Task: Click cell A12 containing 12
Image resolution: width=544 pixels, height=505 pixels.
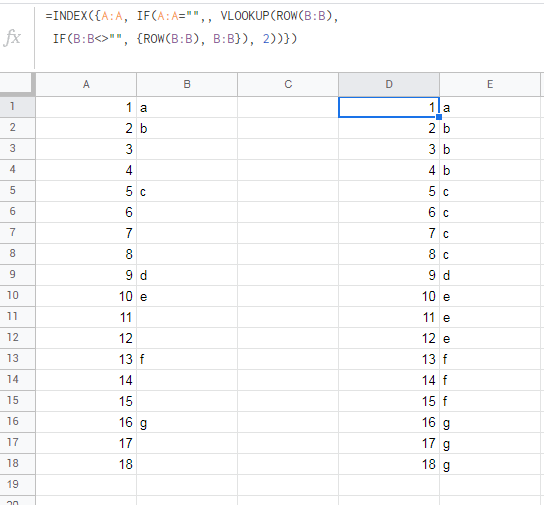Action: 86,338
